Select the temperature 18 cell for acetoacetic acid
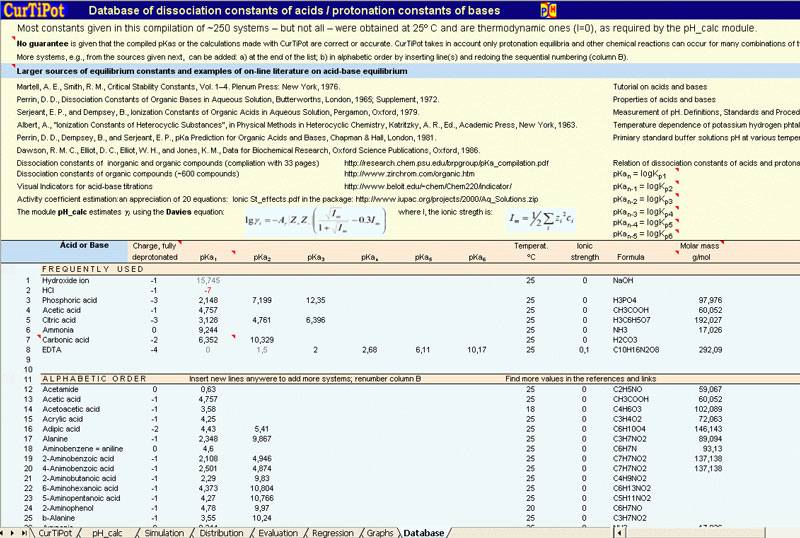 coord(531,409)
